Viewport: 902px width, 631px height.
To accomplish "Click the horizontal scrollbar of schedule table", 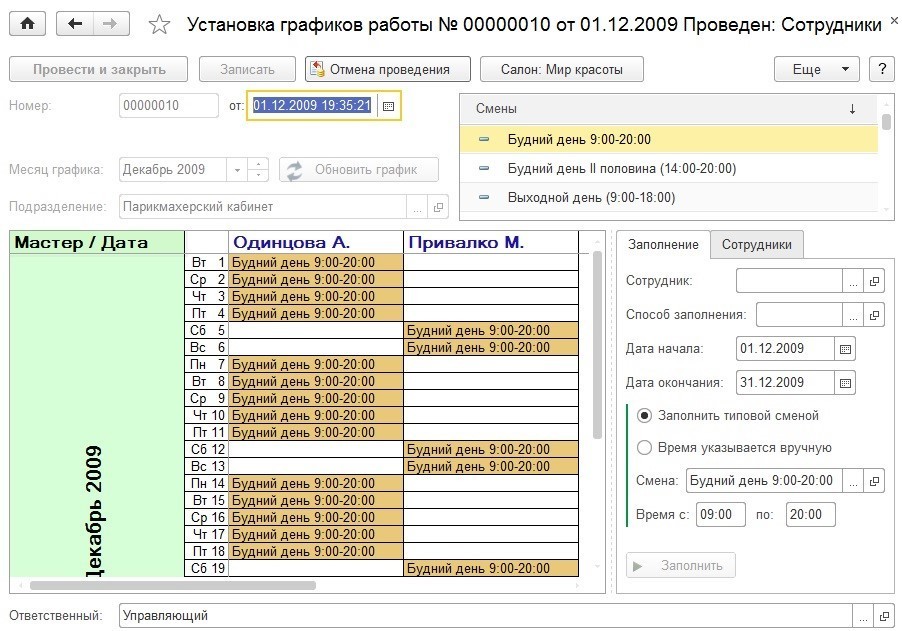I will [x=173, y=586].
